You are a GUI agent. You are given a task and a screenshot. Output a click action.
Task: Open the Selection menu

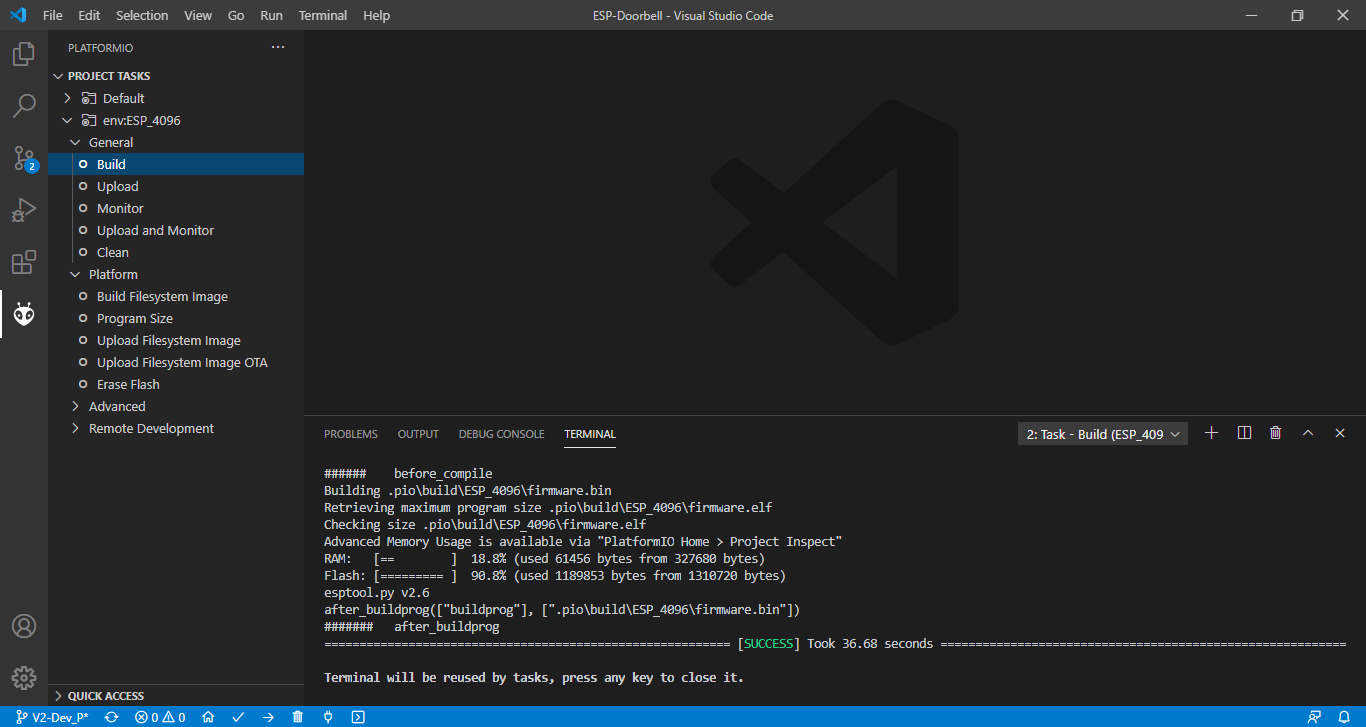coord(142,15)
